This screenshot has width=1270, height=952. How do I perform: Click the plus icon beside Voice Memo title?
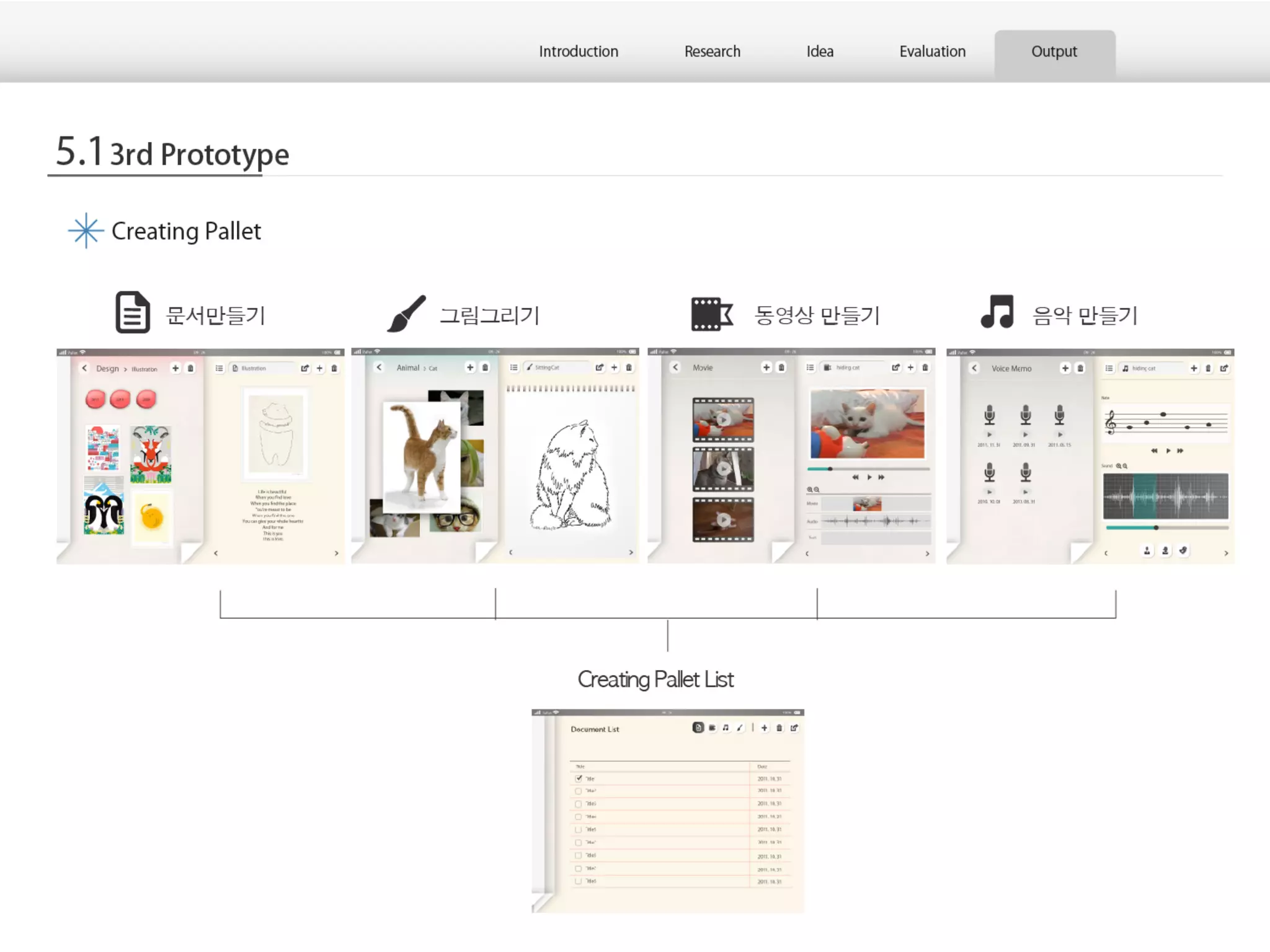pos(1065,368)
